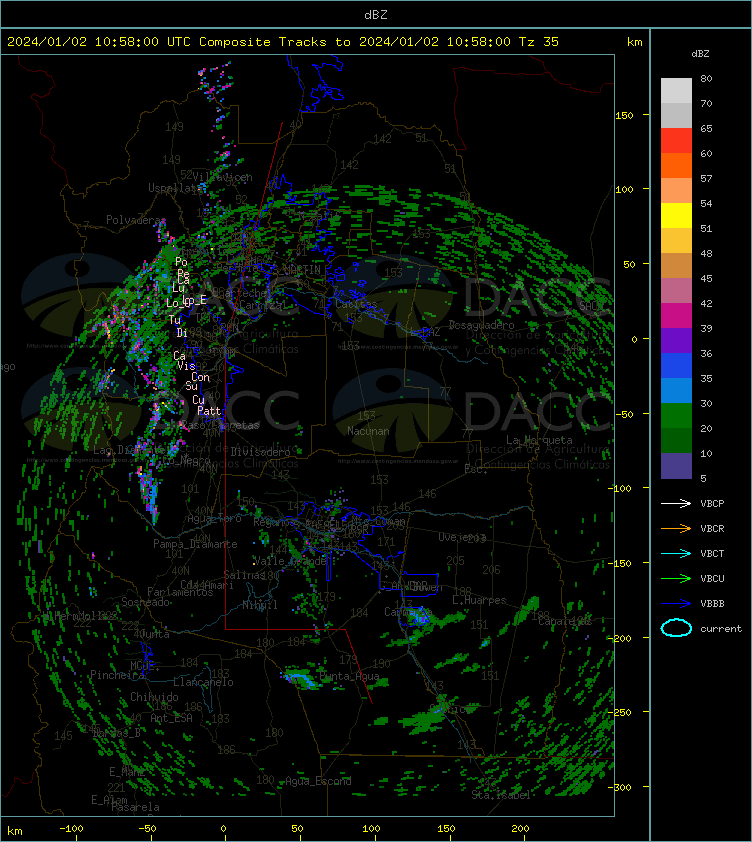Screen dimensions: 752x842
Task: Click the 'Salinas' map label
Action: click(x=244, y=575)
